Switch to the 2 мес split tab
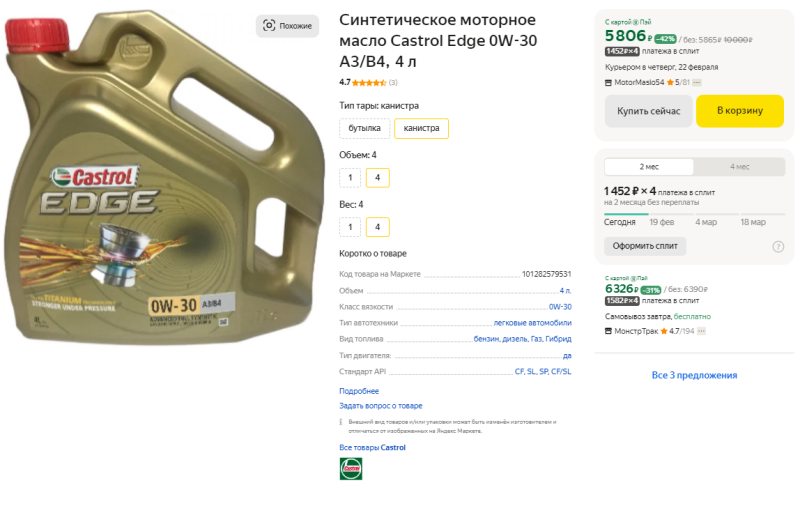The image size is (800, 515). (x=649, y=167)
